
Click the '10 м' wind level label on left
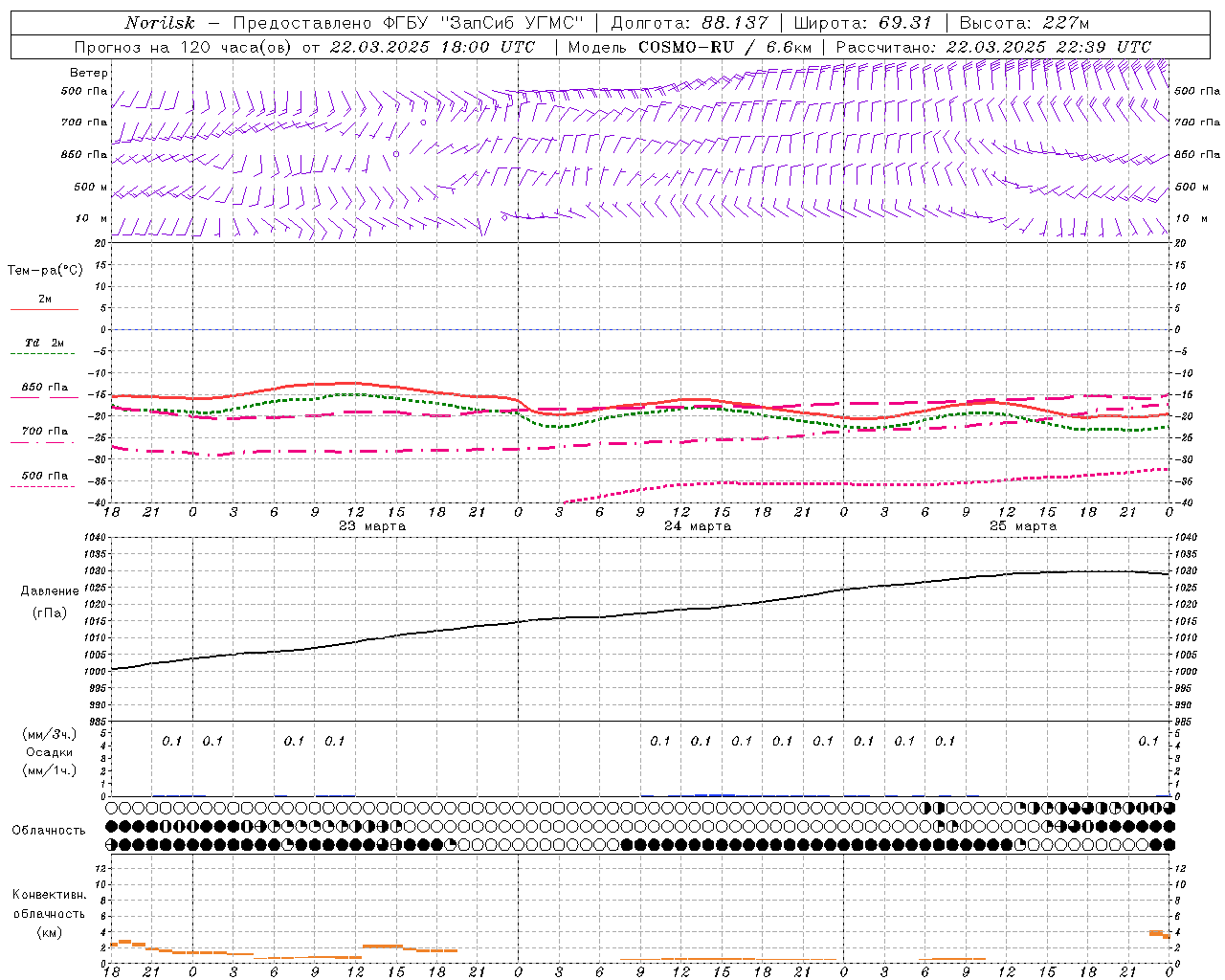[91, 218]
